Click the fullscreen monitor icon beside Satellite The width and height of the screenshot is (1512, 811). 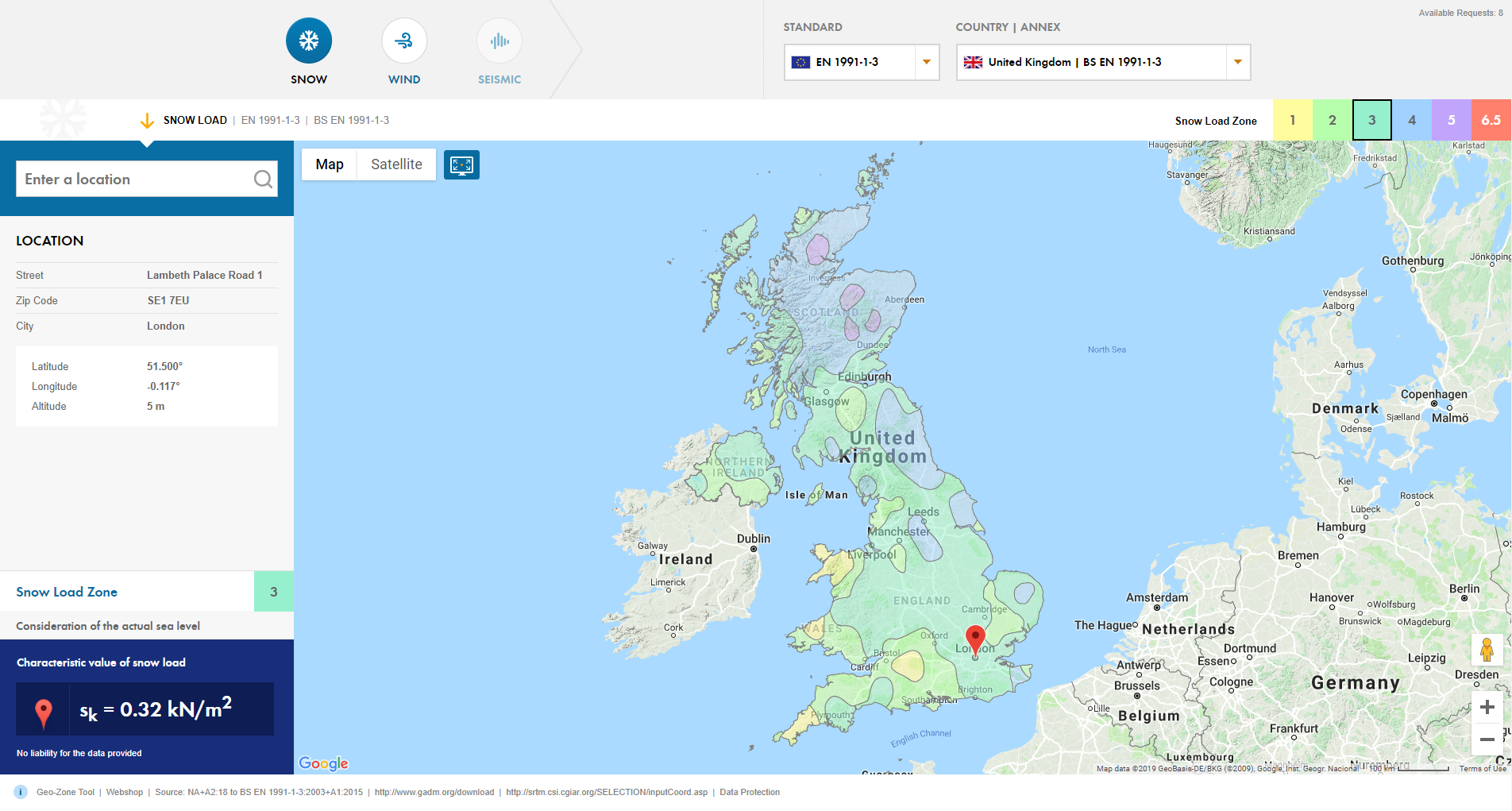coord(461,164)
